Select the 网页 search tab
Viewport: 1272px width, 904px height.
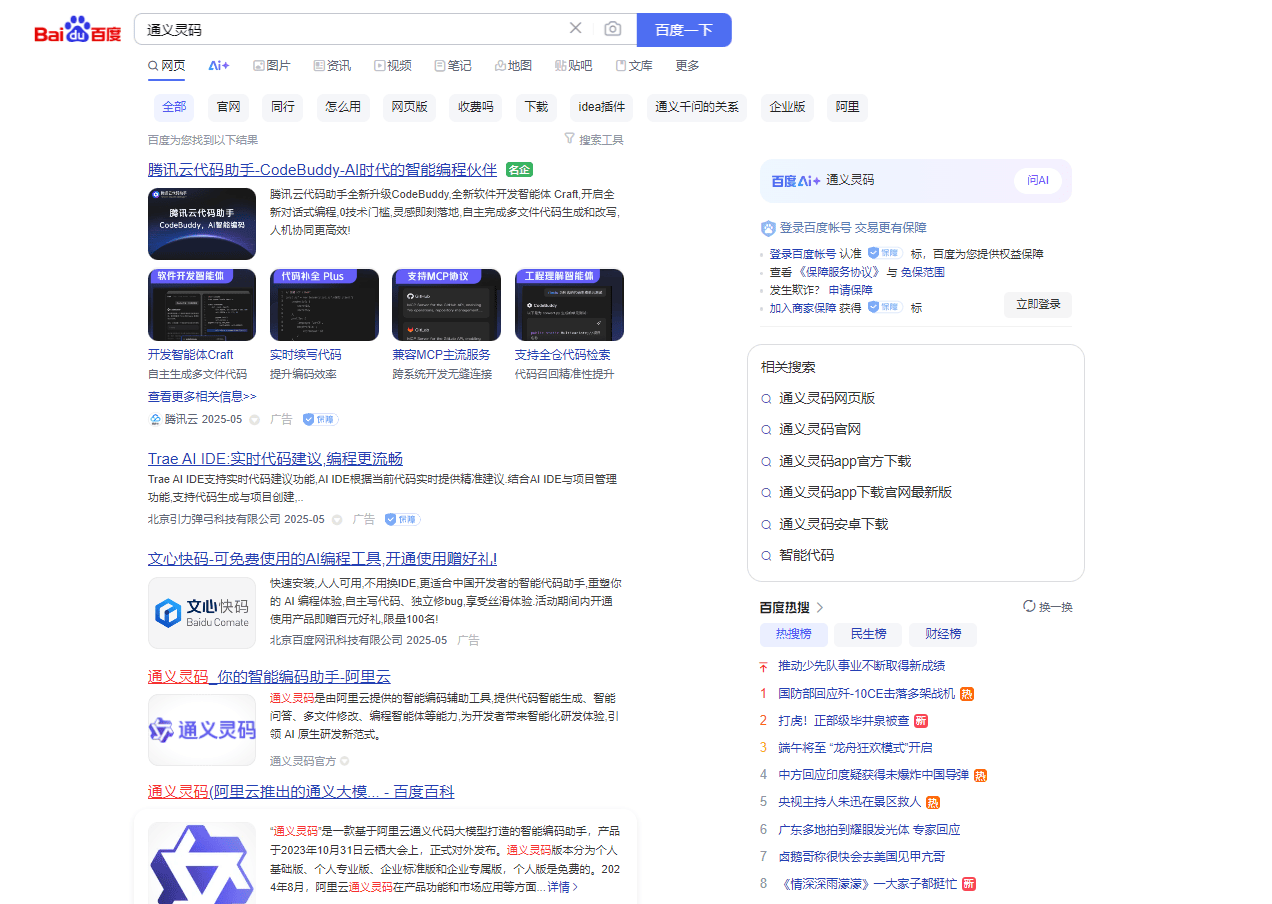point(166,66)
